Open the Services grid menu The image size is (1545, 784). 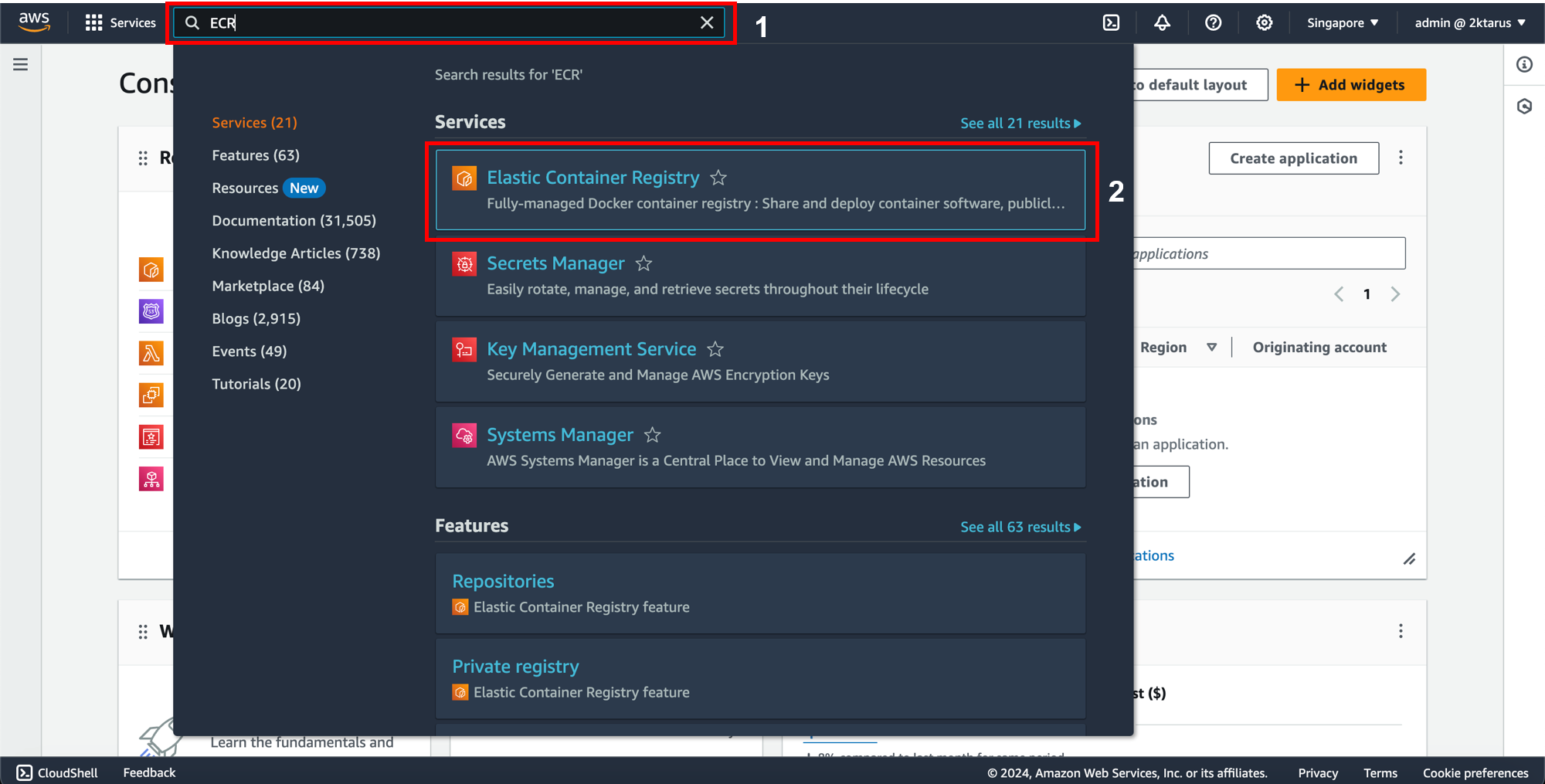(121, 22)
